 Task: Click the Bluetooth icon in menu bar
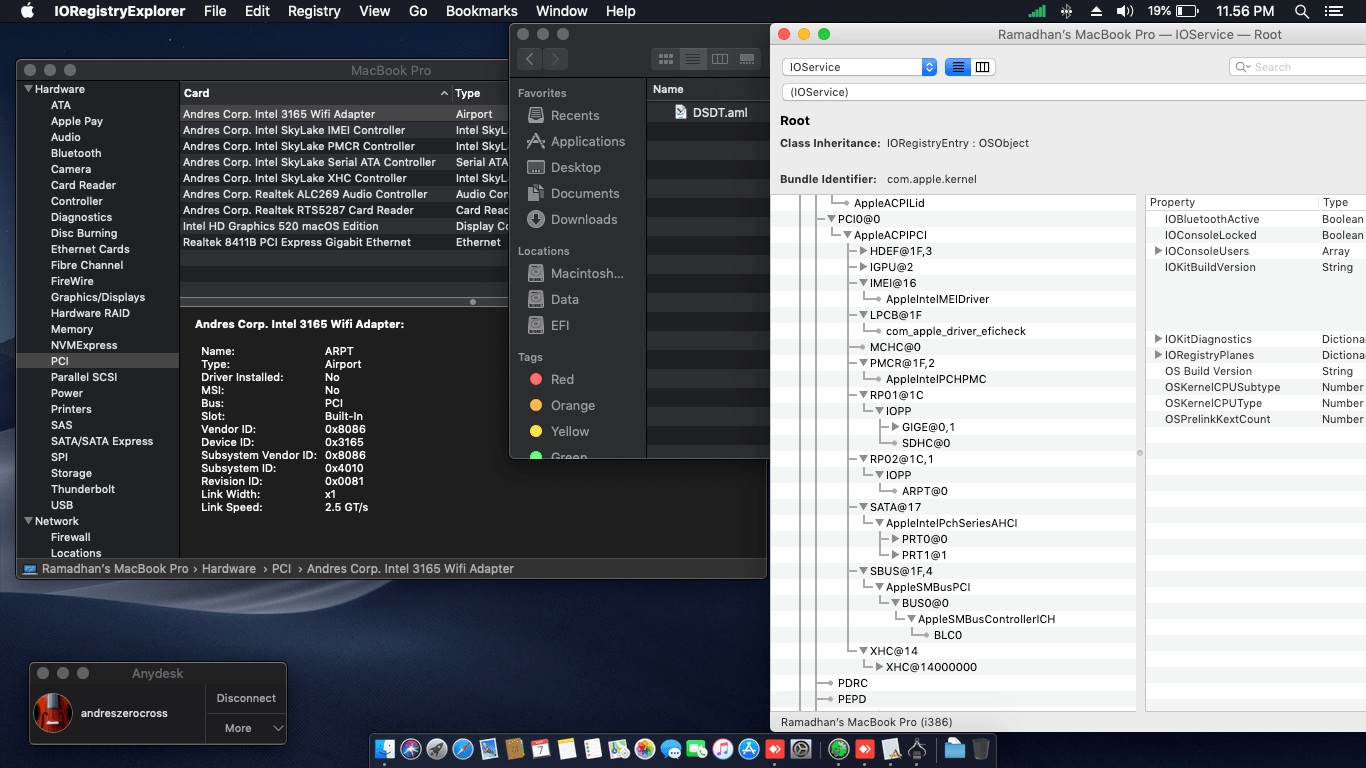1067,11
